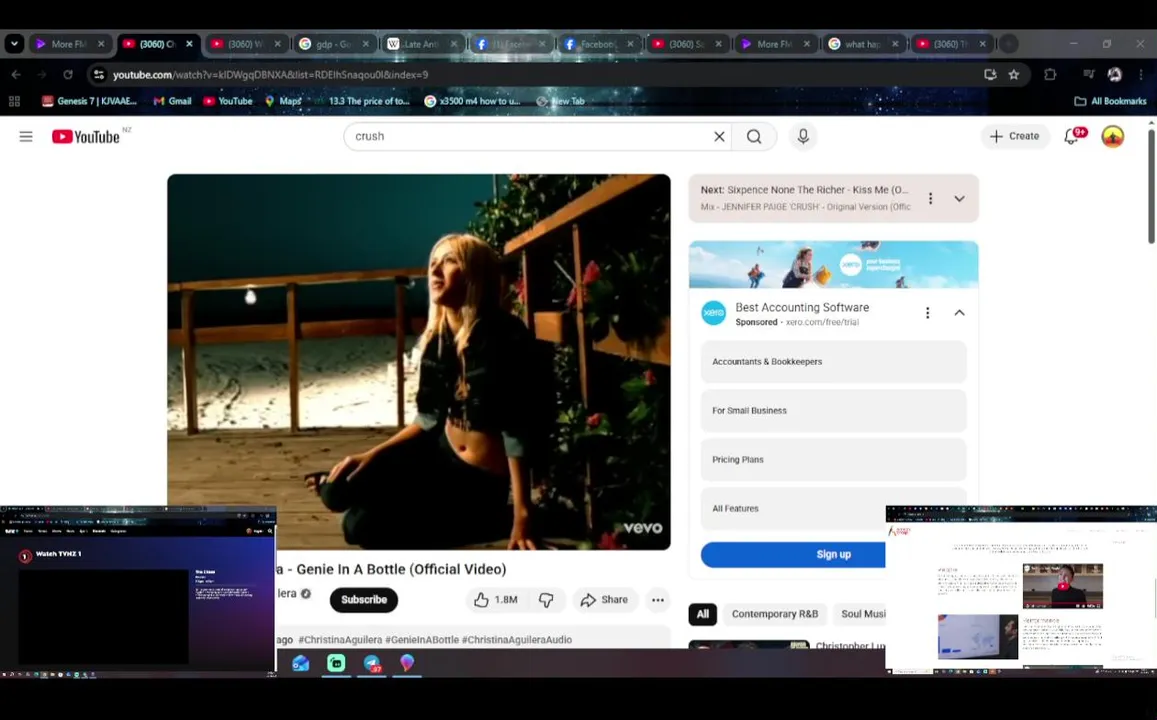This screenshot has height=720, width=1157.
Task: Open Accountants & Bookkeepers ad link
Action: coord(833,361)
